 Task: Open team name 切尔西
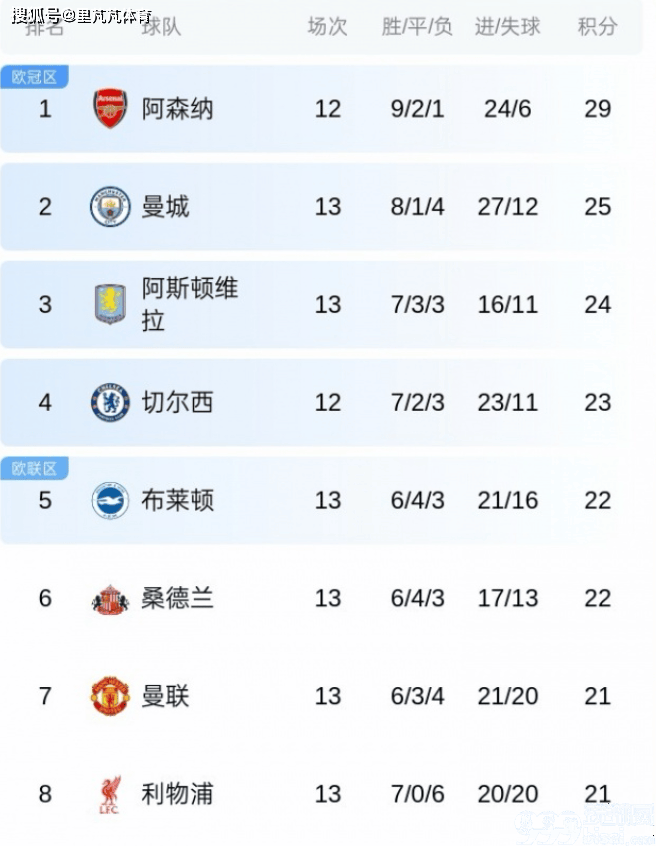click(177, 402)
